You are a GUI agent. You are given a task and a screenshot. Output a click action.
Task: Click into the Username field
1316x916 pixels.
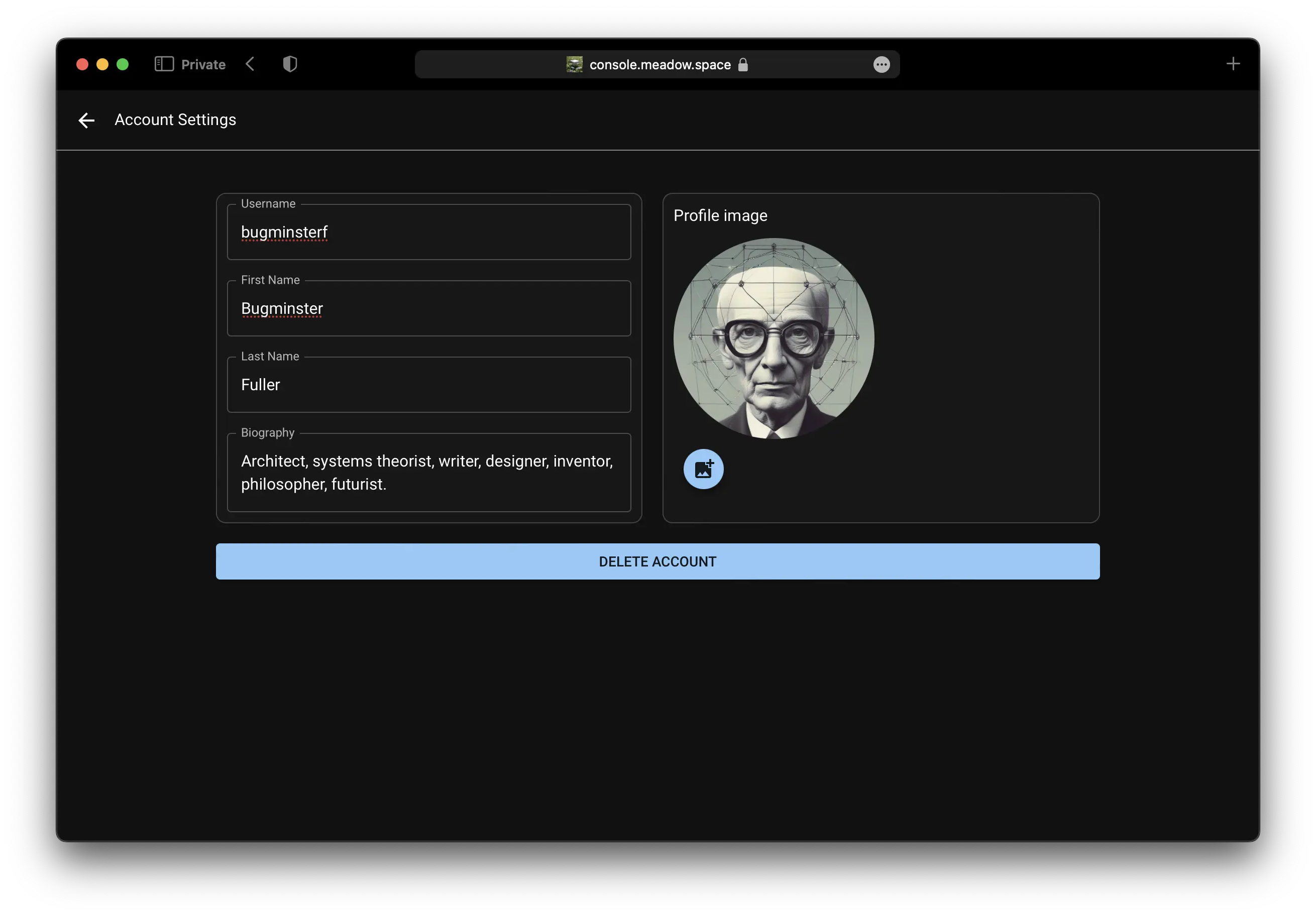[x=429, y=232]
